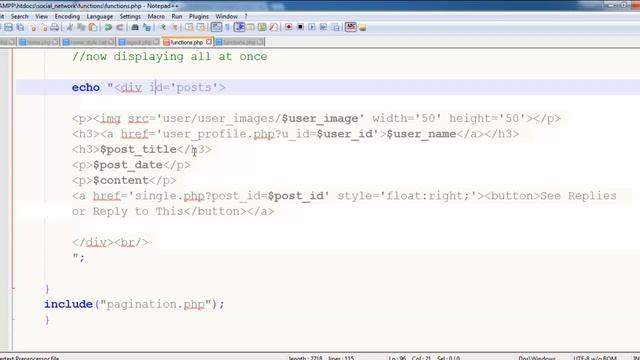The height and width of the screenshot is (360, 640).
Task: Toggle synchronized horizontal scrolling icon
Action: coord(201,27)
